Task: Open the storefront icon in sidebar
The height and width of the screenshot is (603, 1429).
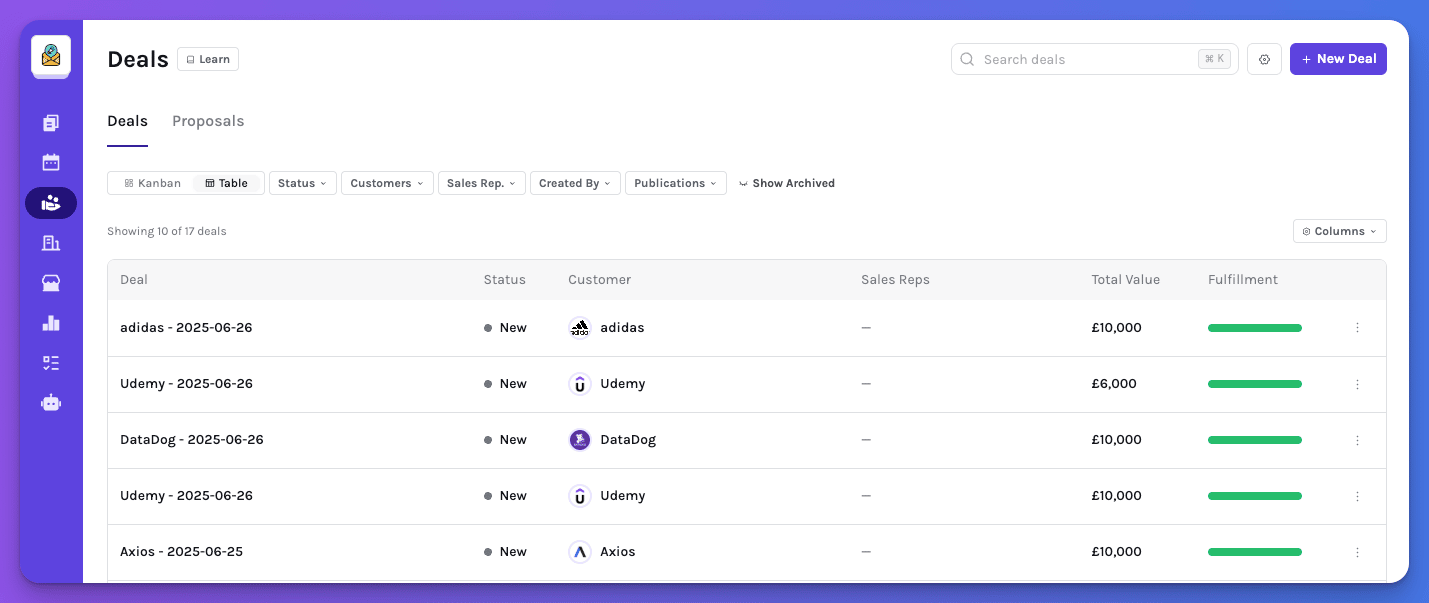Action: point(51,283)
